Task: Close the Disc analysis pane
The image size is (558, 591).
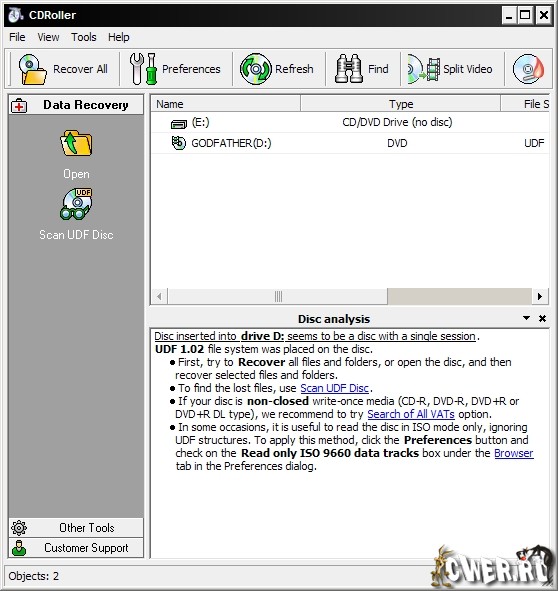Action: coord(543,319)
